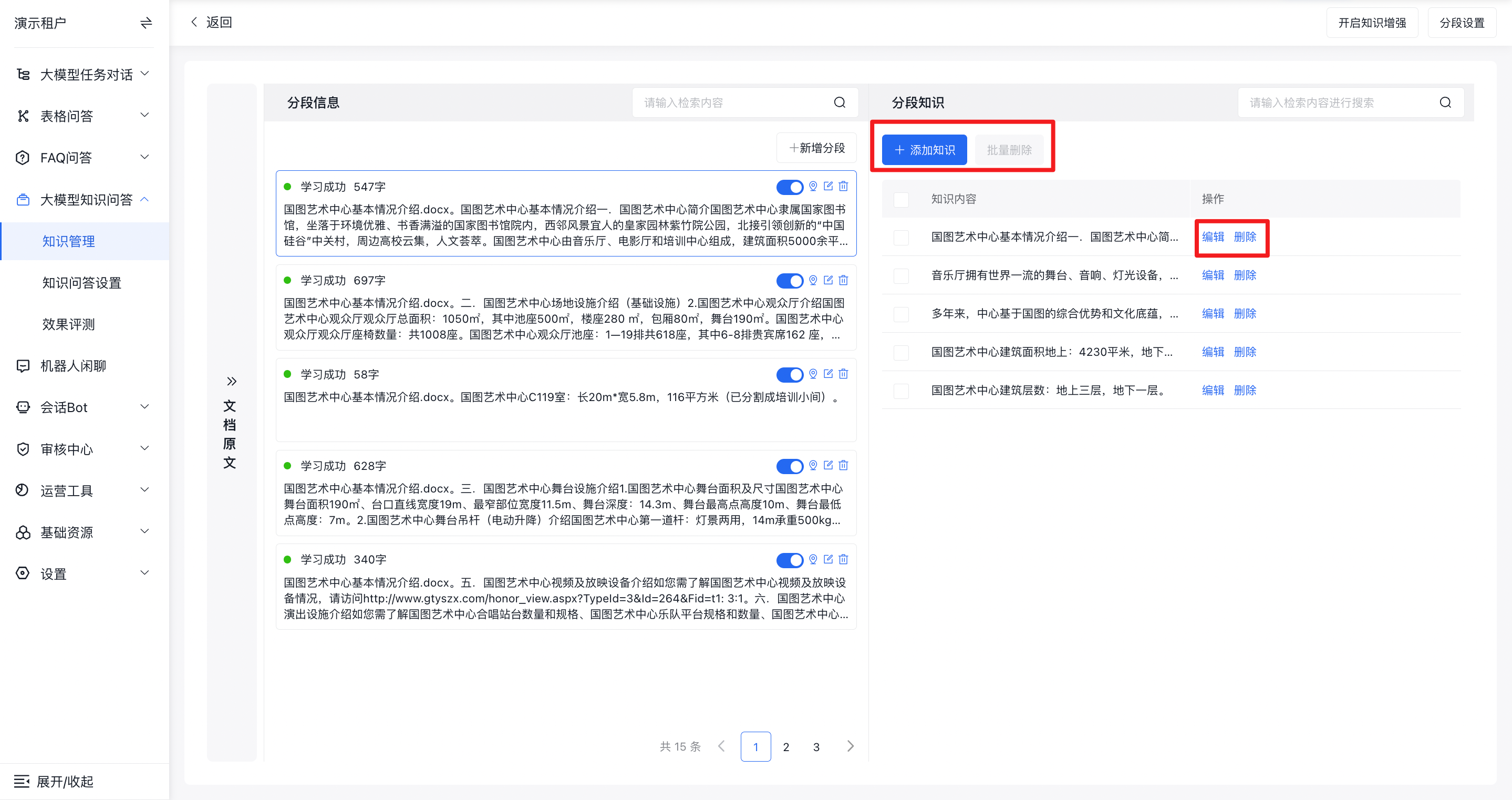Click edit icon on the 58字 segment
This screenshot has width=1512, height=800.
[828, 374]
